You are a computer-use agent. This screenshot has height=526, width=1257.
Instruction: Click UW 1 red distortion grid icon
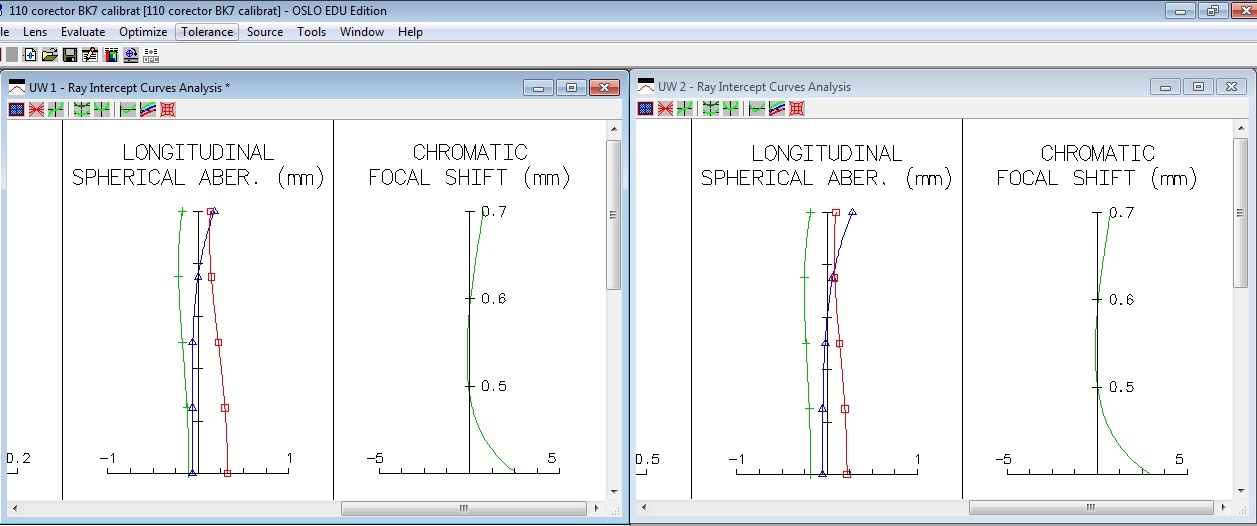tap(168, 109)
